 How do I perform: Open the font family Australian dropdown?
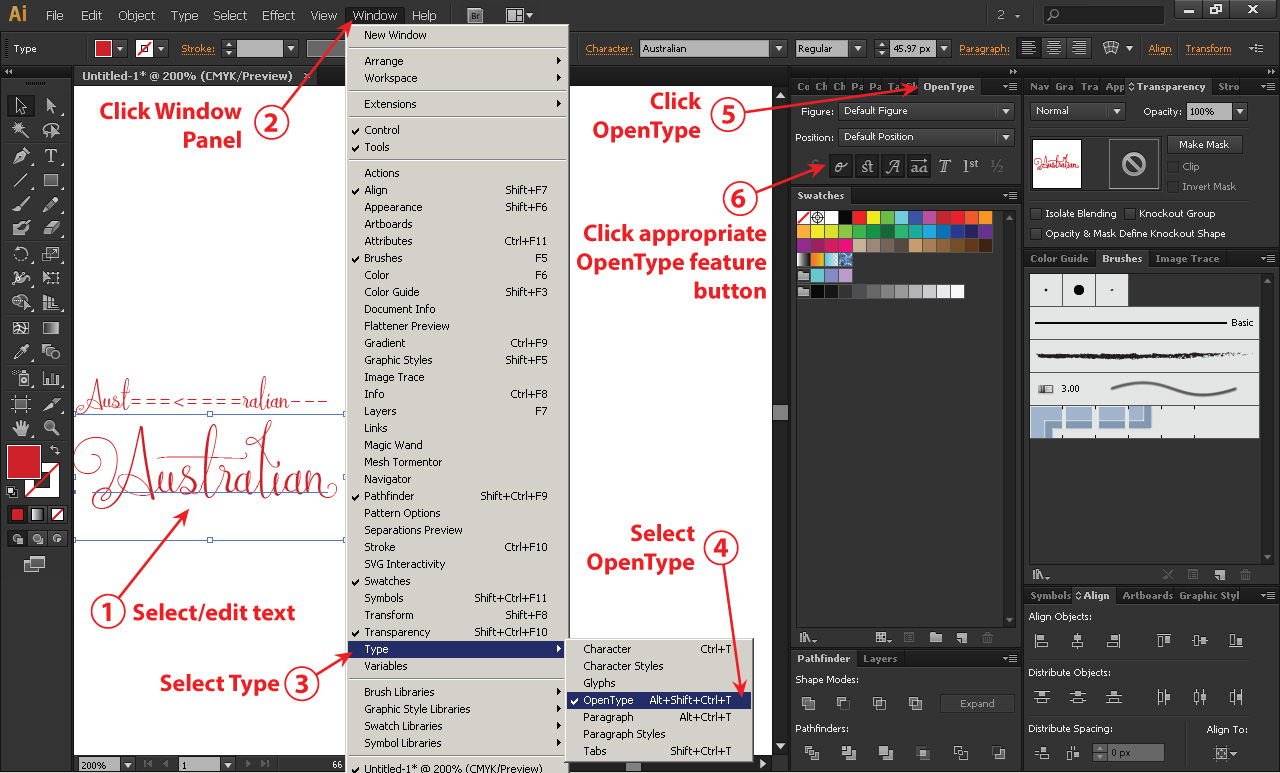pos(778,48)
